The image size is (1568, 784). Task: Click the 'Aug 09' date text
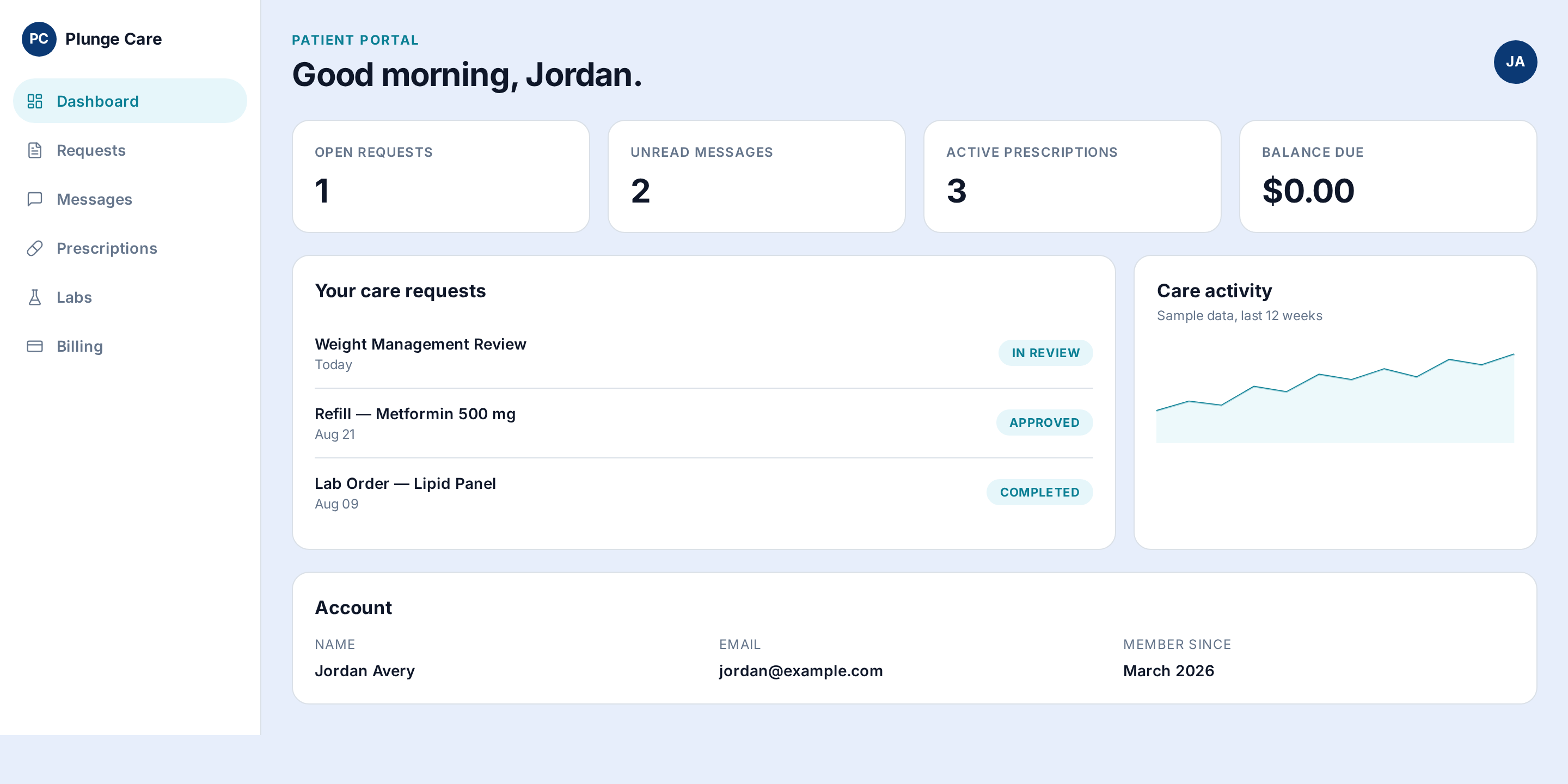click(x=336, y=504)
